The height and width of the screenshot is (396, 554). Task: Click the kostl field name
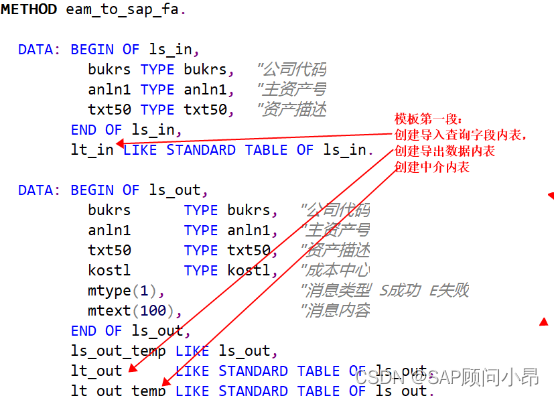(x=109, y=271)
